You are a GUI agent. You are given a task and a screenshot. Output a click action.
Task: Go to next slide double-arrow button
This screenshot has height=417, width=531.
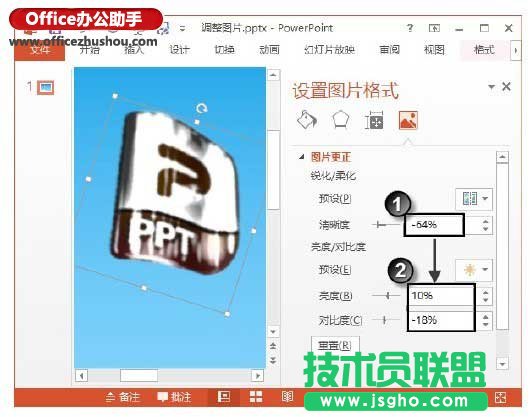(x=273, y=360)
